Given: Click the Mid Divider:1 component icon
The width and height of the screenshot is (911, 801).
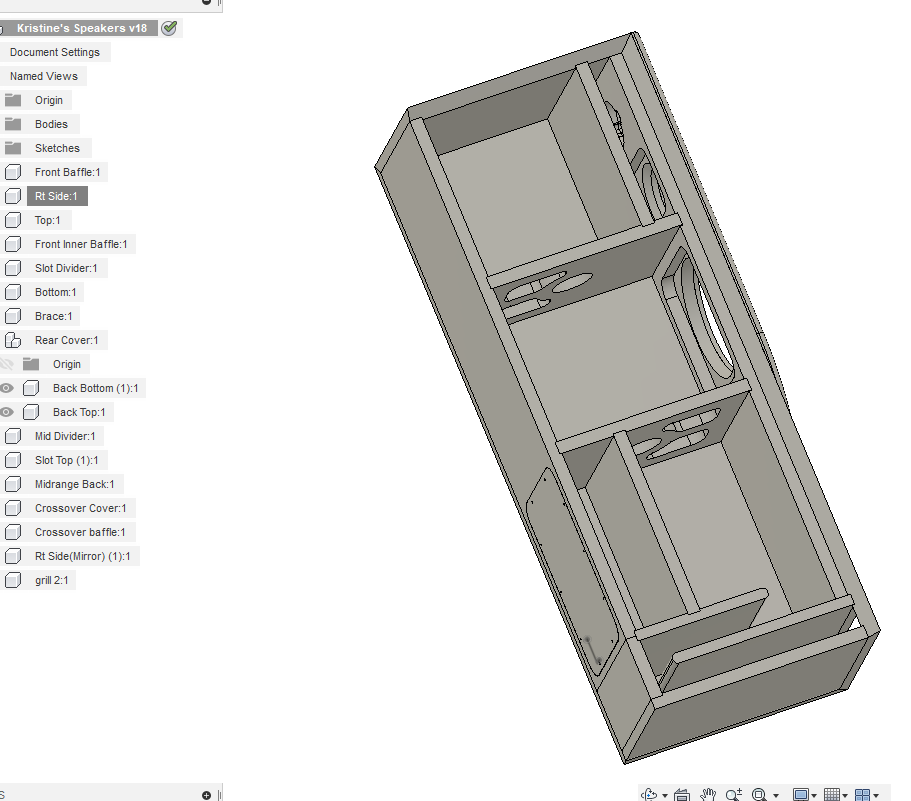Looking at the screenshot, I should 13,436.
